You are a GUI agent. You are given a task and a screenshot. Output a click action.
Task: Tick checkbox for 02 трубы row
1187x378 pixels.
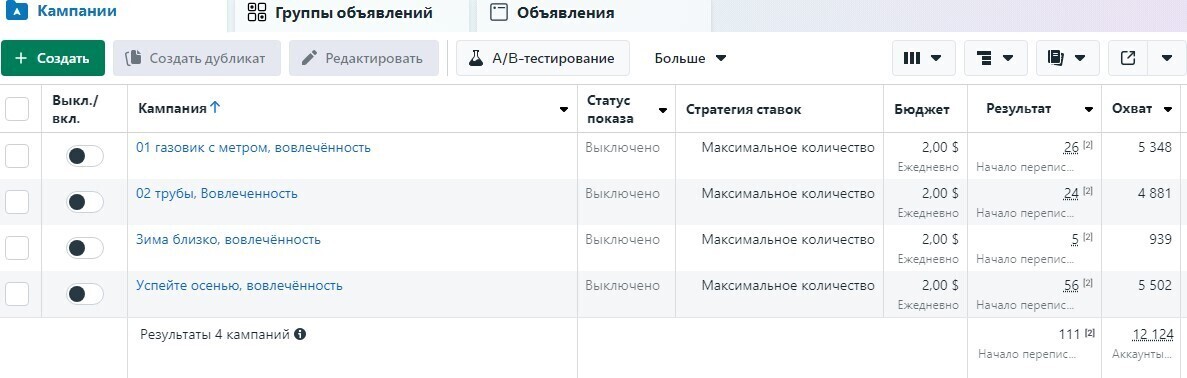click(17, 202)
